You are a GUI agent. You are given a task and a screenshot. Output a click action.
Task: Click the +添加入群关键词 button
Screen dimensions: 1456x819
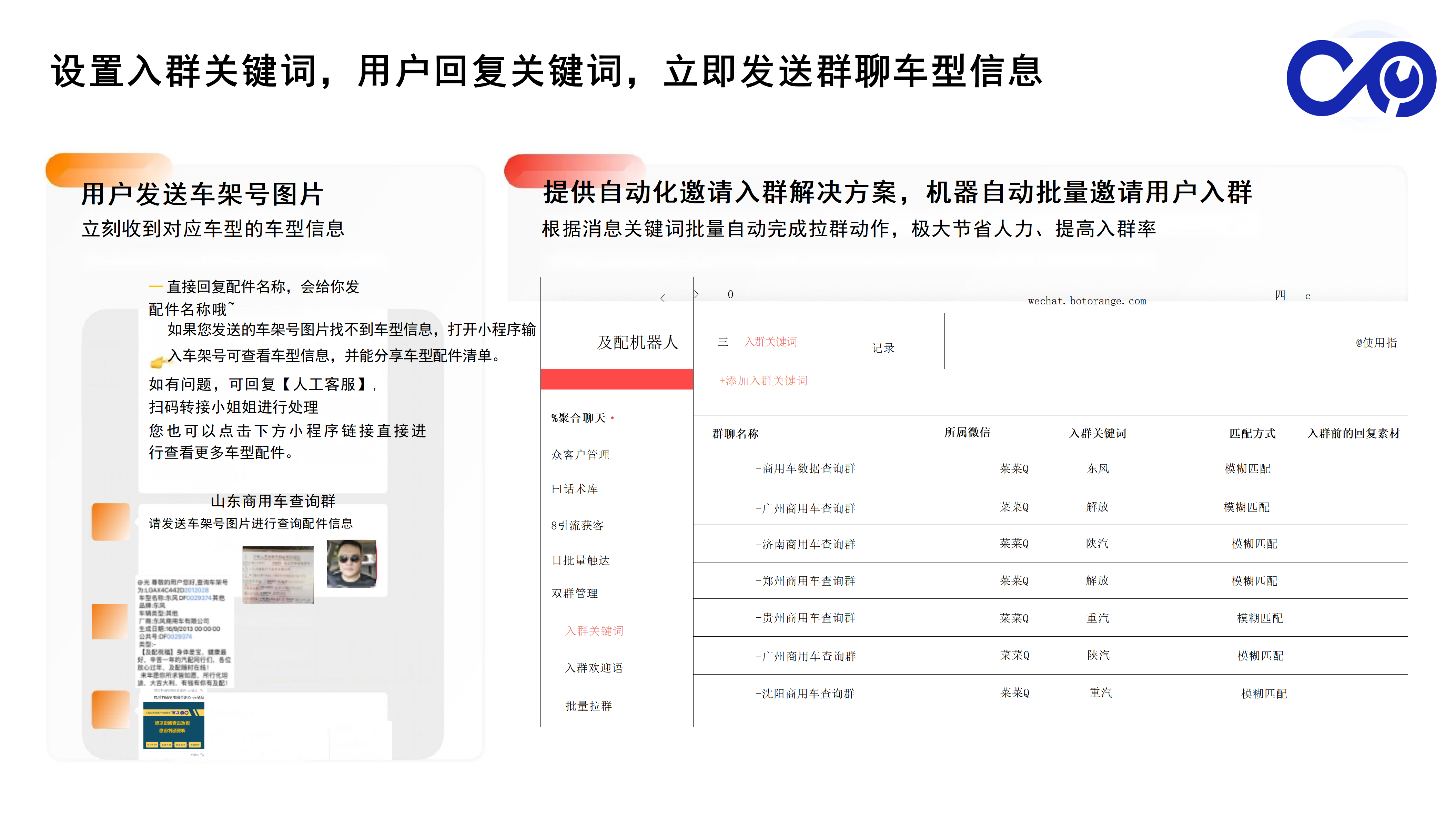pos(764,381)
